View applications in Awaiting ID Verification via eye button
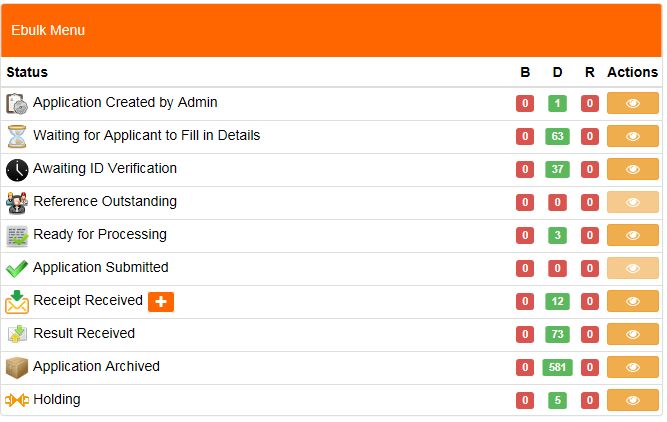The width and height of the screenshot is (667, 422). point(633,169)
